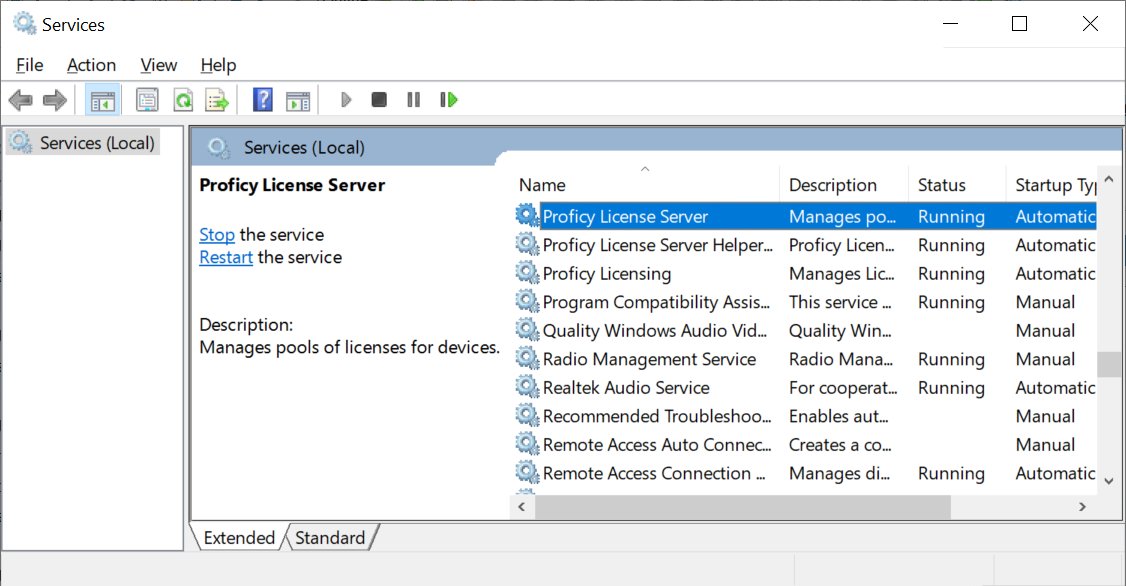Open Properties from the toolbar icon
Image resolution: width=1126 pixels, height=586 pixels.
(x=147, y=101)
